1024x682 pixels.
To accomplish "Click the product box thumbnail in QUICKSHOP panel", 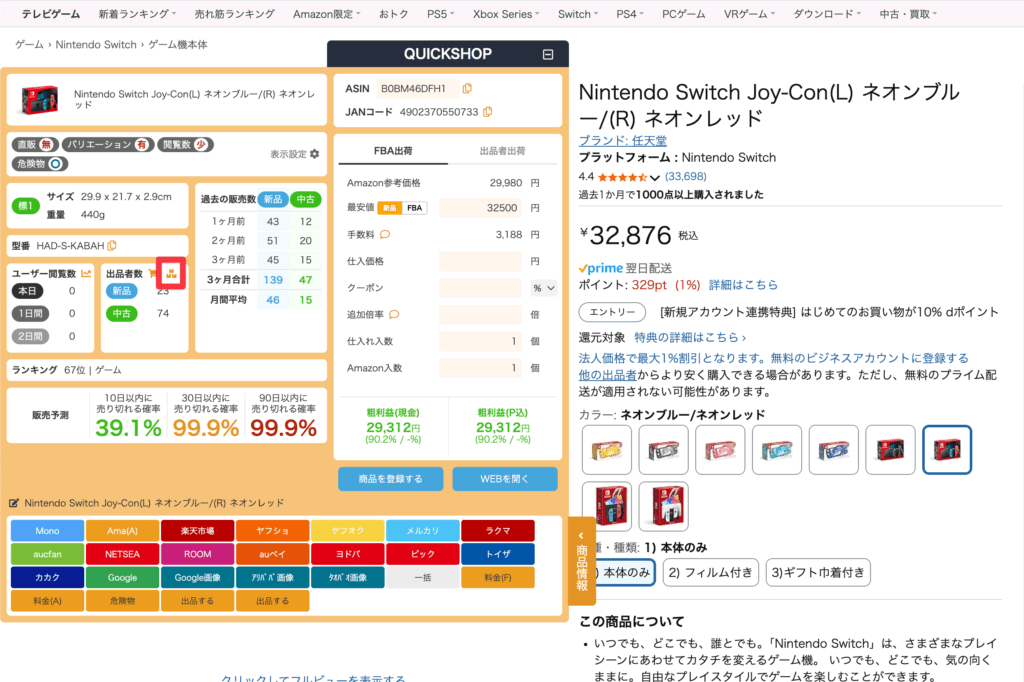I will [x=40, y=99].
